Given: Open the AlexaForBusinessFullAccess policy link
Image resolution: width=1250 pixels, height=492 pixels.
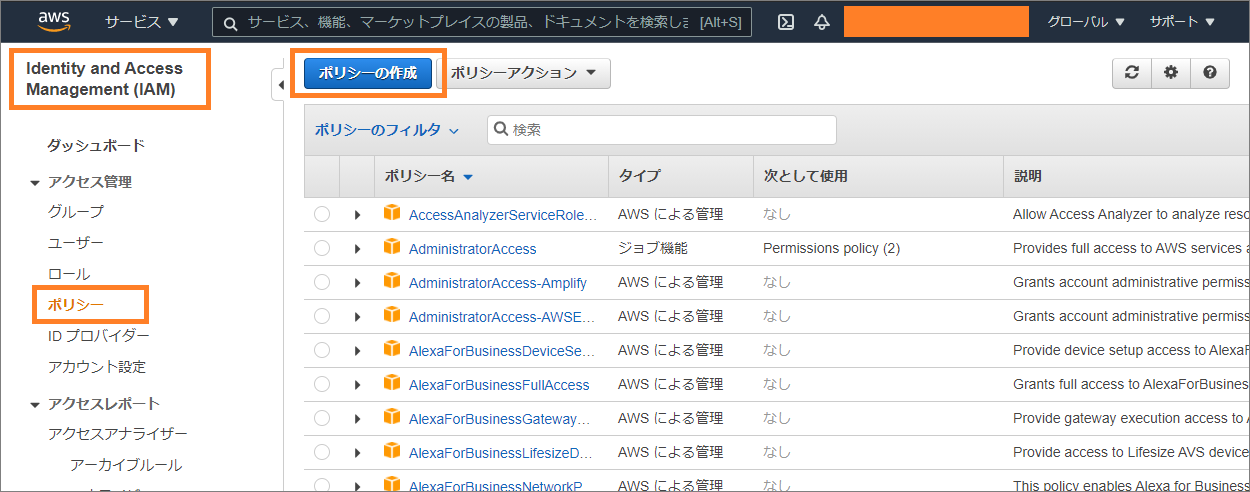Looking at the screenshot, I should pos(499,385).
